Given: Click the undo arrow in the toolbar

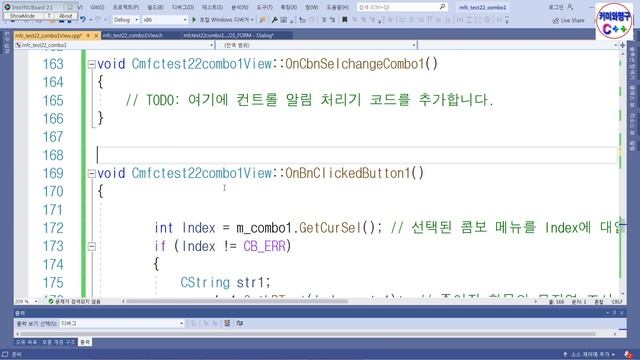Looking at the screenshot, I should [83, 20].
